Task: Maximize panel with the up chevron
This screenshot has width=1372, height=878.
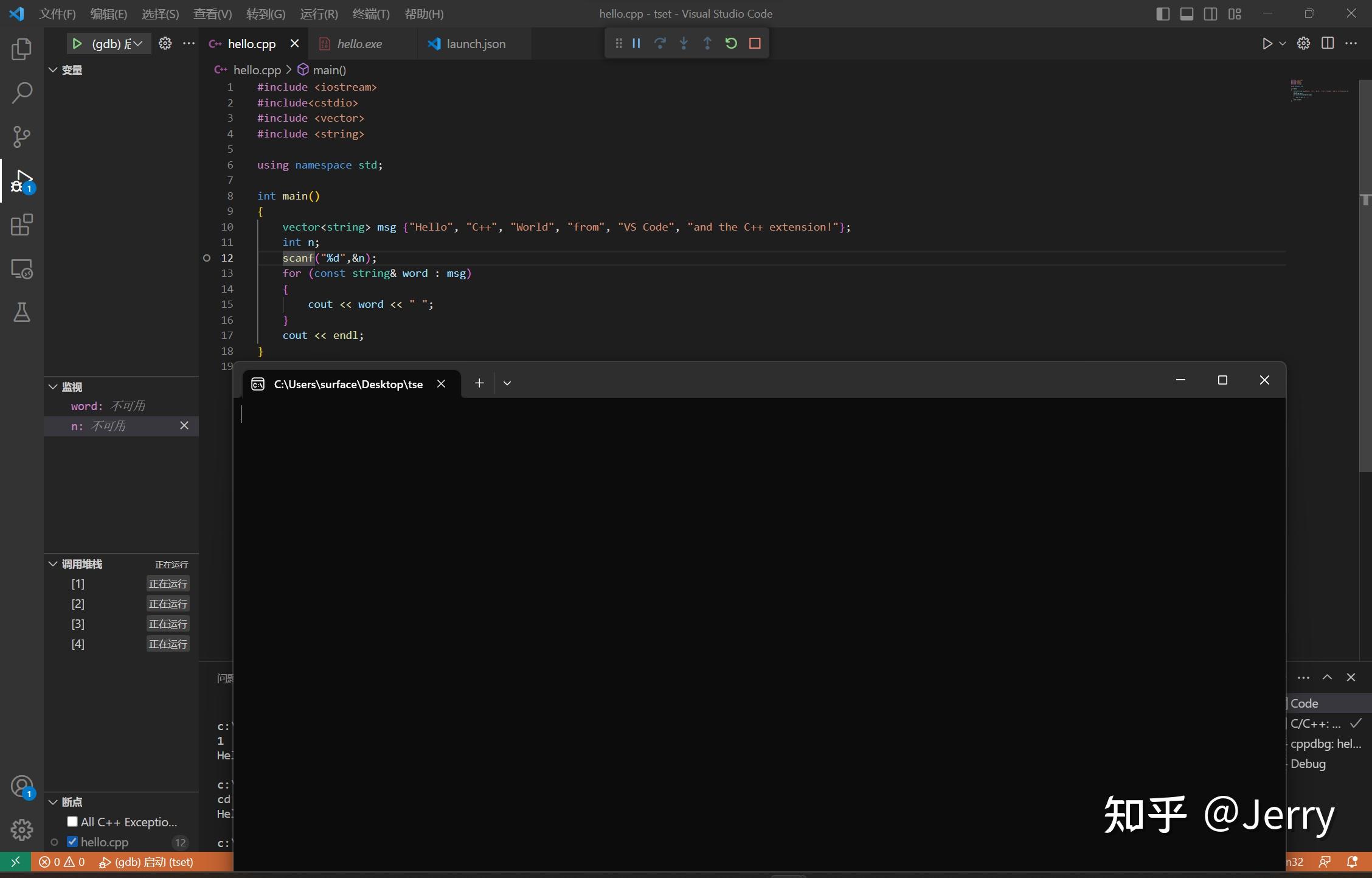Action: point(1327,677)
